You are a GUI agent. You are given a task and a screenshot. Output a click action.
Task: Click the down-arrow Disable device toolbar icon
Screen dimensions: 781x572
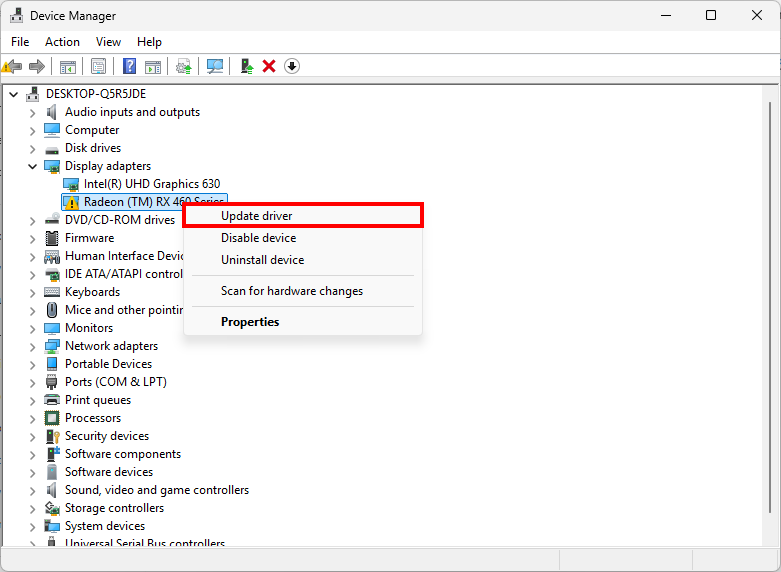click(x=292, y=66)
